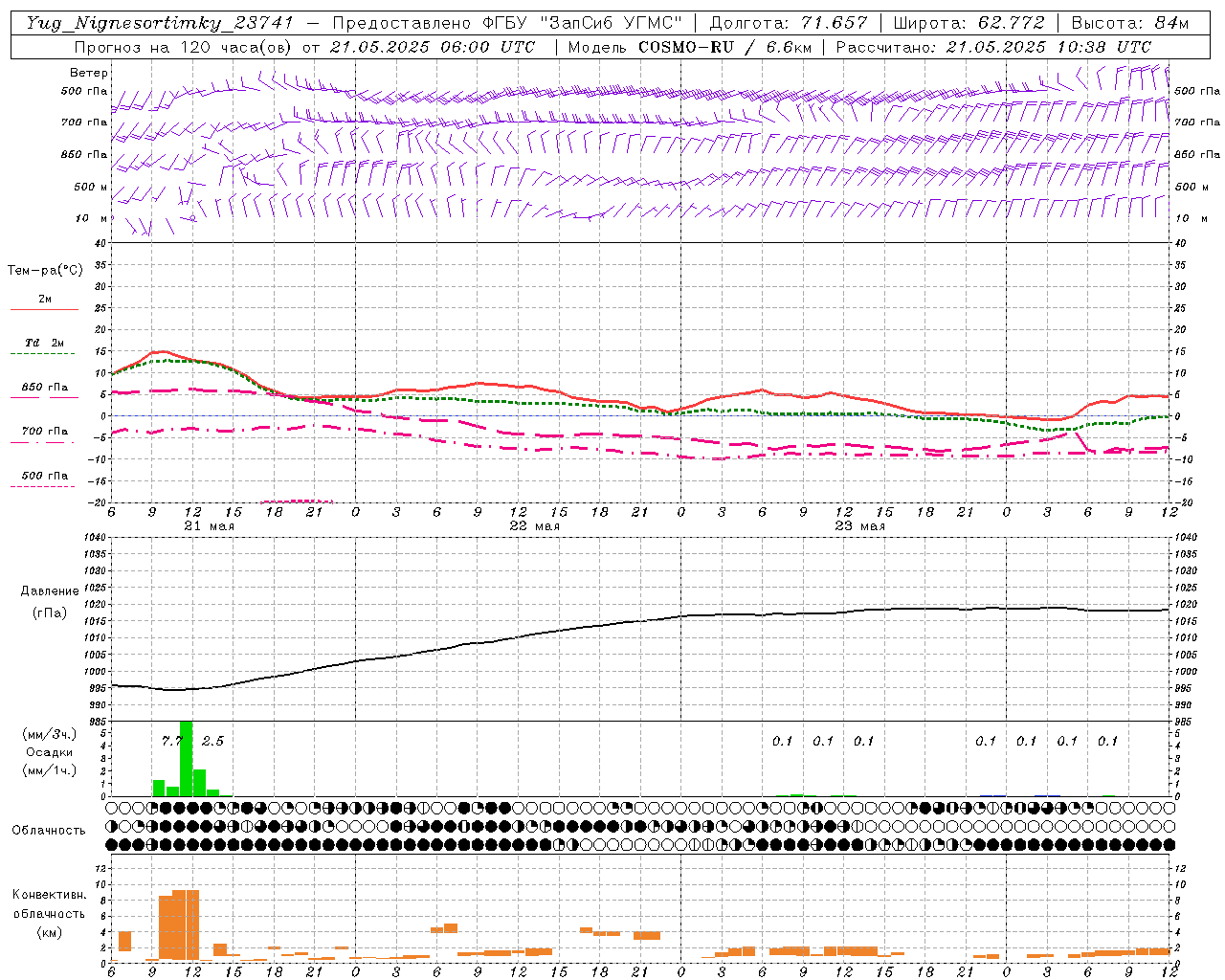
Task: Click the 7.7 three-hour precipitation value
Action: (x=171, y=741)
